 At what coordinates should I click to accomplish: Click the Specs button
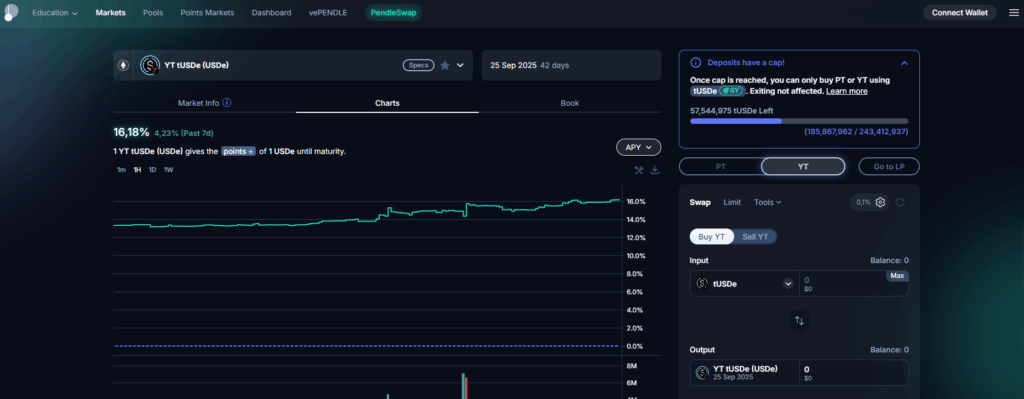tap(418, 65)
